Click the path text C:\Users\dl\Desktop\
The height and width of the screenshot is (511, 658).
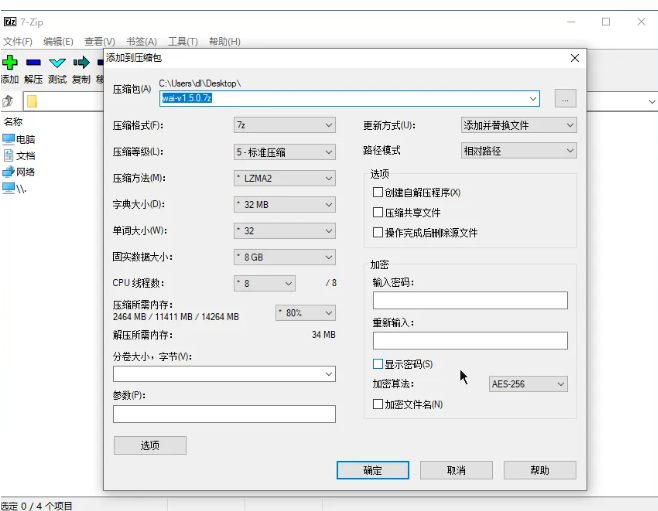click(200, 83)
